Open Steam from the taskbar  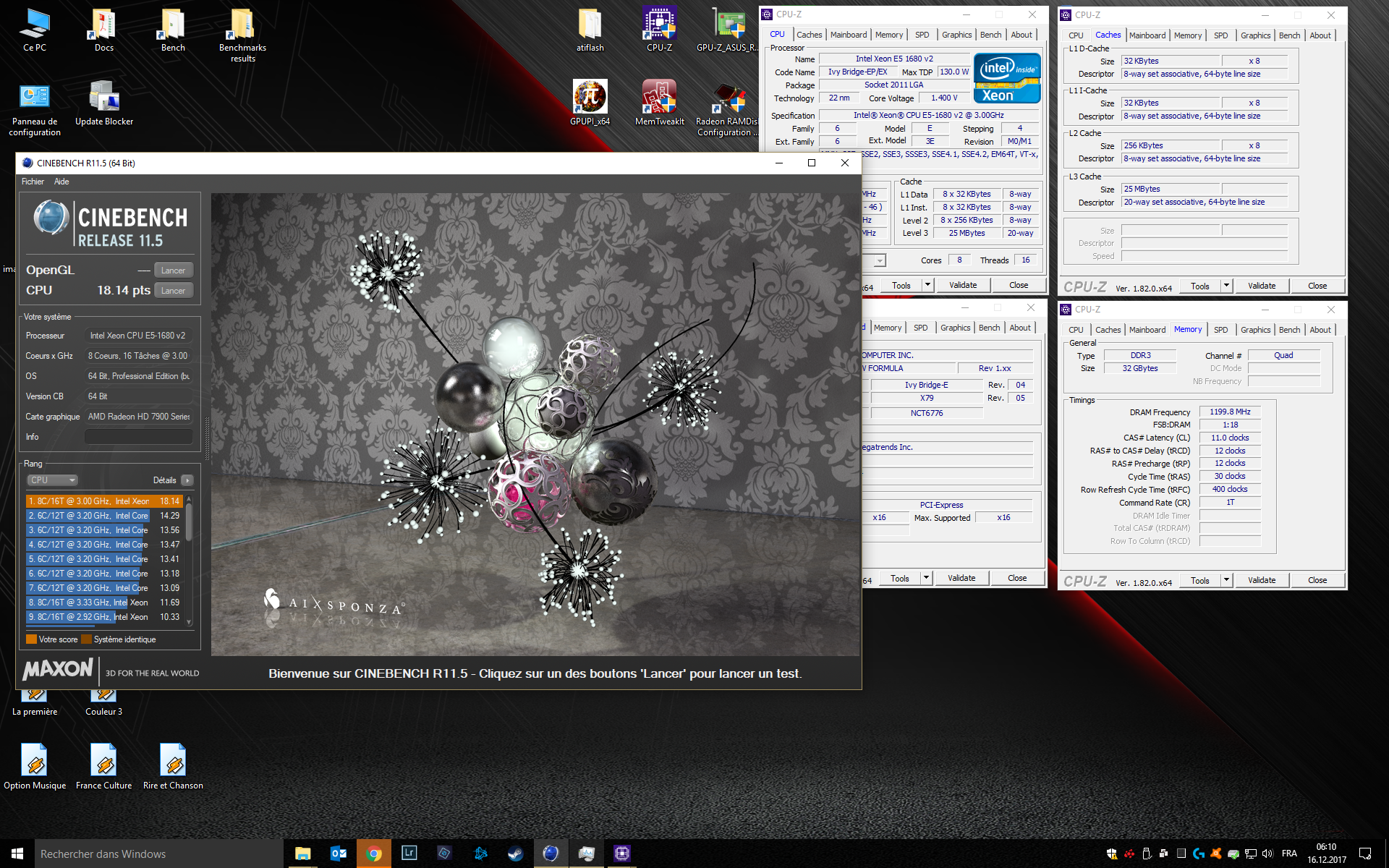(x=515, y=854)
